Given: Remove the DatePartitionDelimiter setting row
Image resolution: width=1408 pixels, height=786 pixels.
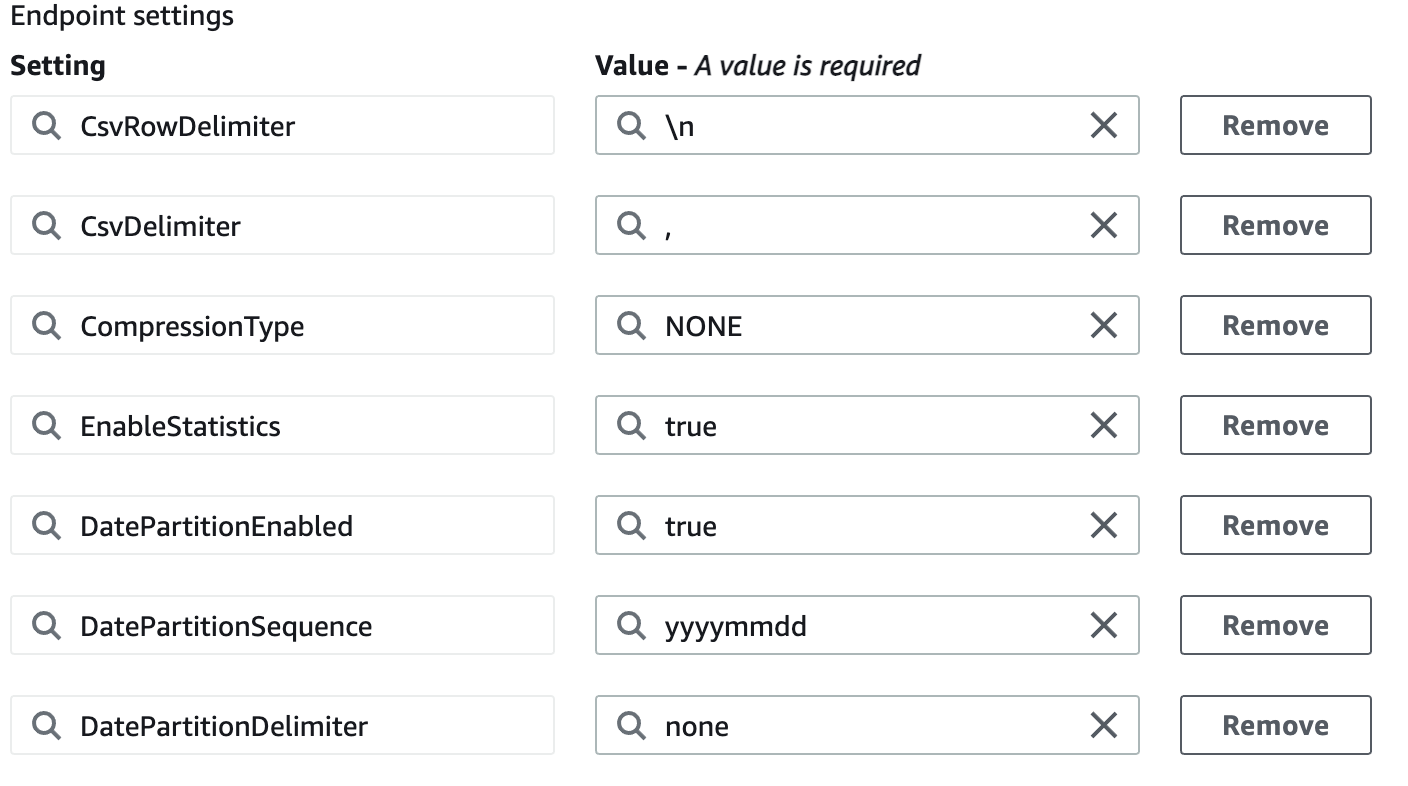Looking at the screenshot, I should [1275, 725].
